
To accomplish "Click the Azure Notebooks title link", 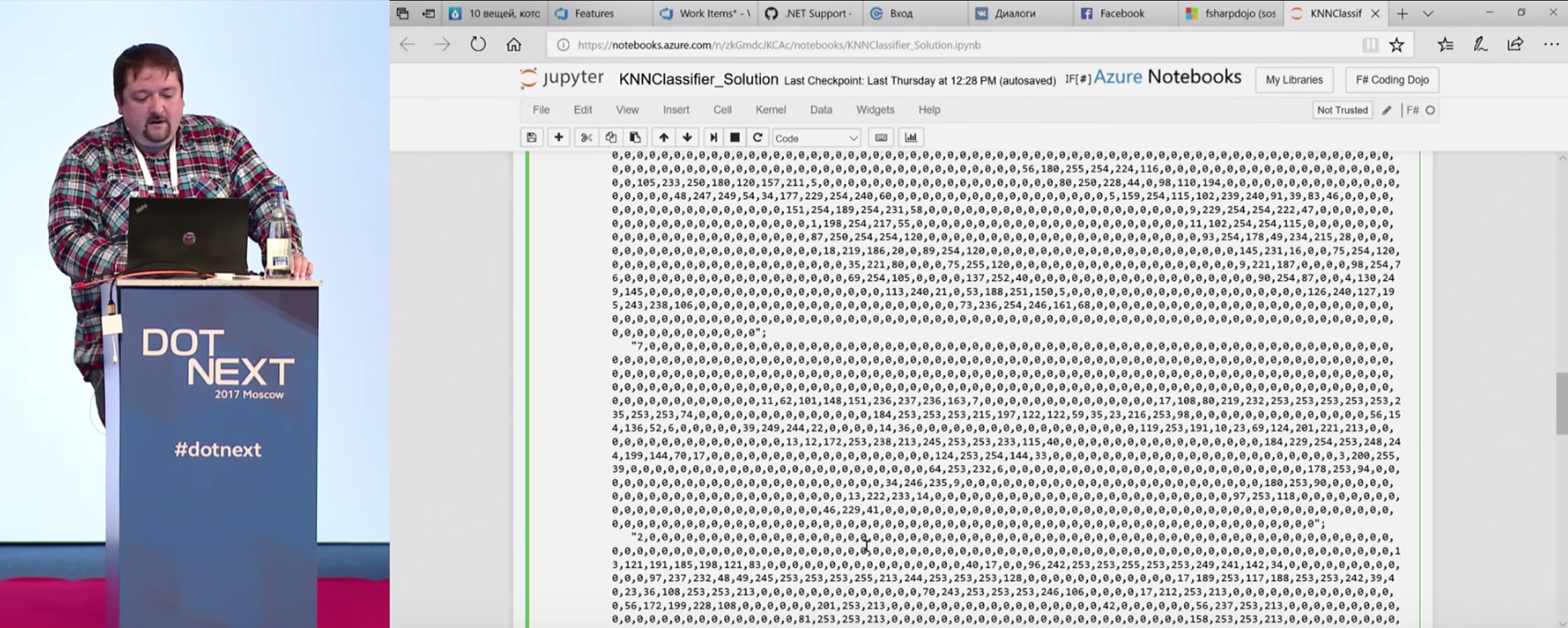I will [1167, 77].
